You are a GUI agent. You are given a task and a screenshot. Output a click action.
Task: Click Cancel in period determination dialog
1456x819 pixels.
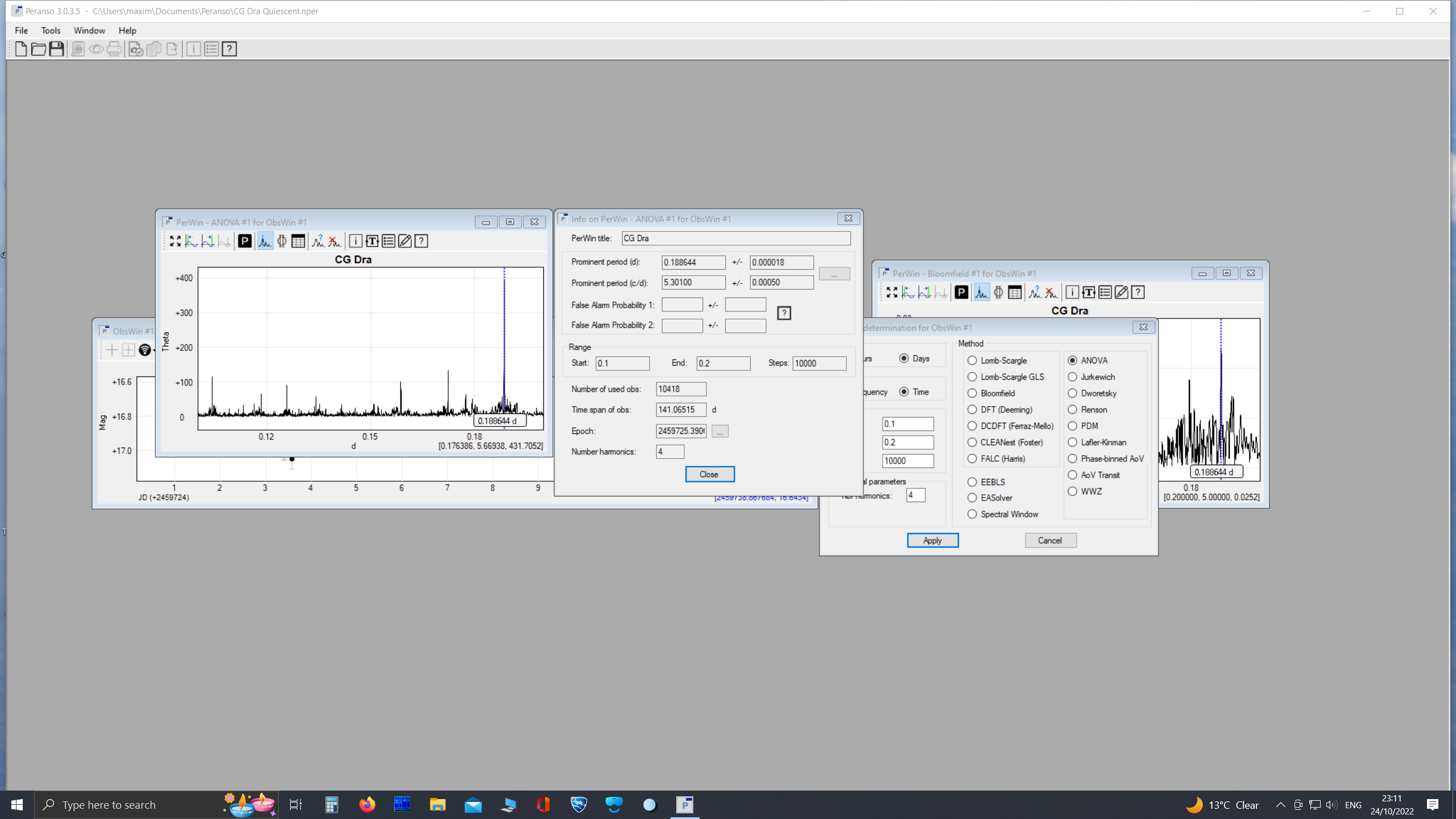tap(1050, 540)
